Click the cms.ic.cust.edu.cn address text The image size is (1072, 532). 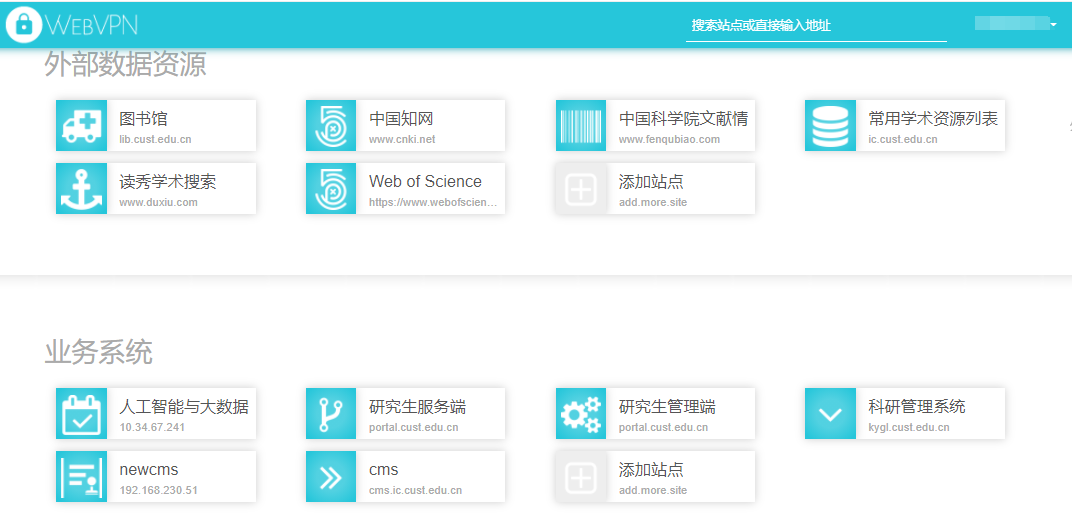pos(415,490)
